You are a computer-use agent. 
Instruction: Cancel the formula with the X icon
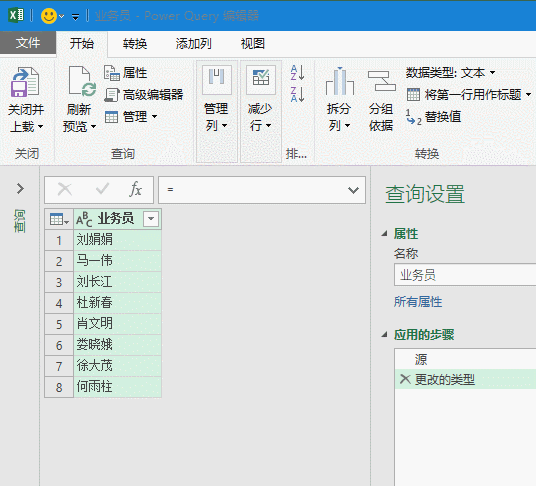pyautogui.click(x=65, y=189)
